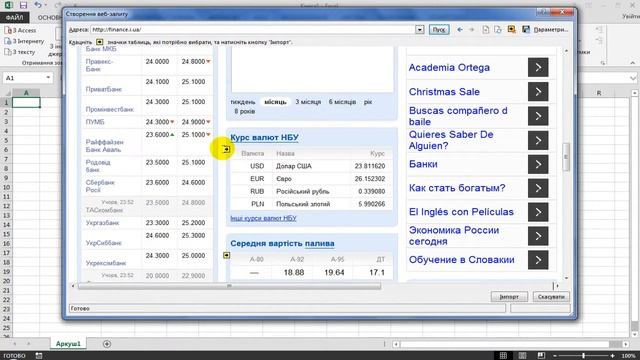Open Параметри options button
This screenshot has height=360, width=640.
[551, 29]
